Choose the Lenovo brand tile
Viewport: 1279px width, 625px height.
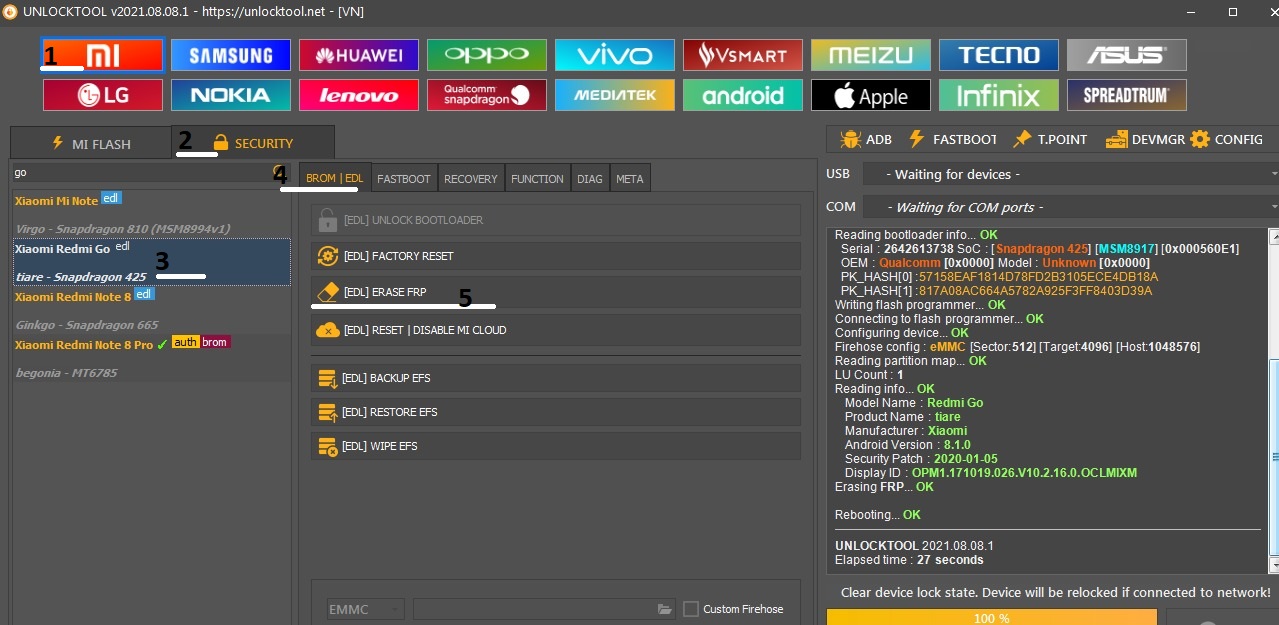click(359, 95)
